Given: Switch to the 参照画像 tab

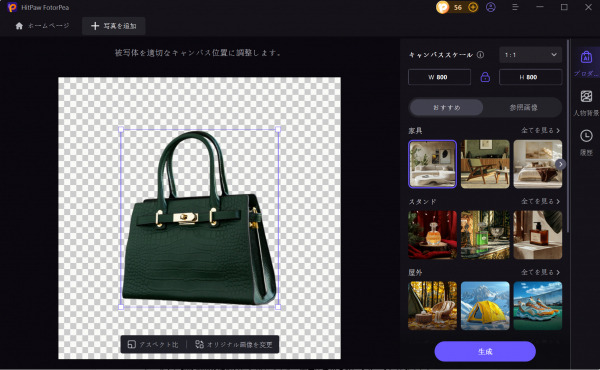Looking at the screenshot, I should point(523,108).
